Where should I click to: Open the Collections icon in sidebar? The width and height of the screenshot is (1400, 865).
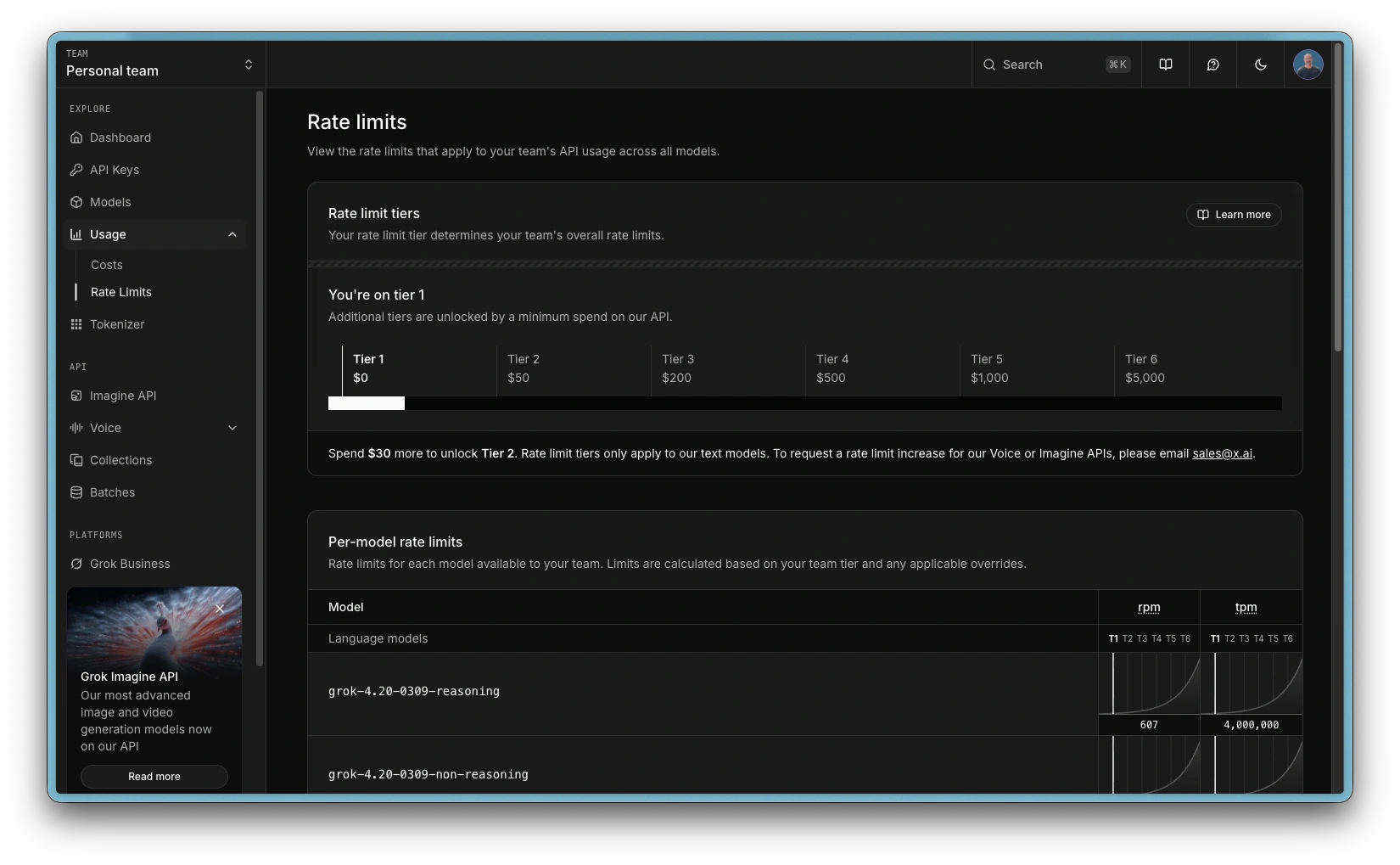coord(76,460)
